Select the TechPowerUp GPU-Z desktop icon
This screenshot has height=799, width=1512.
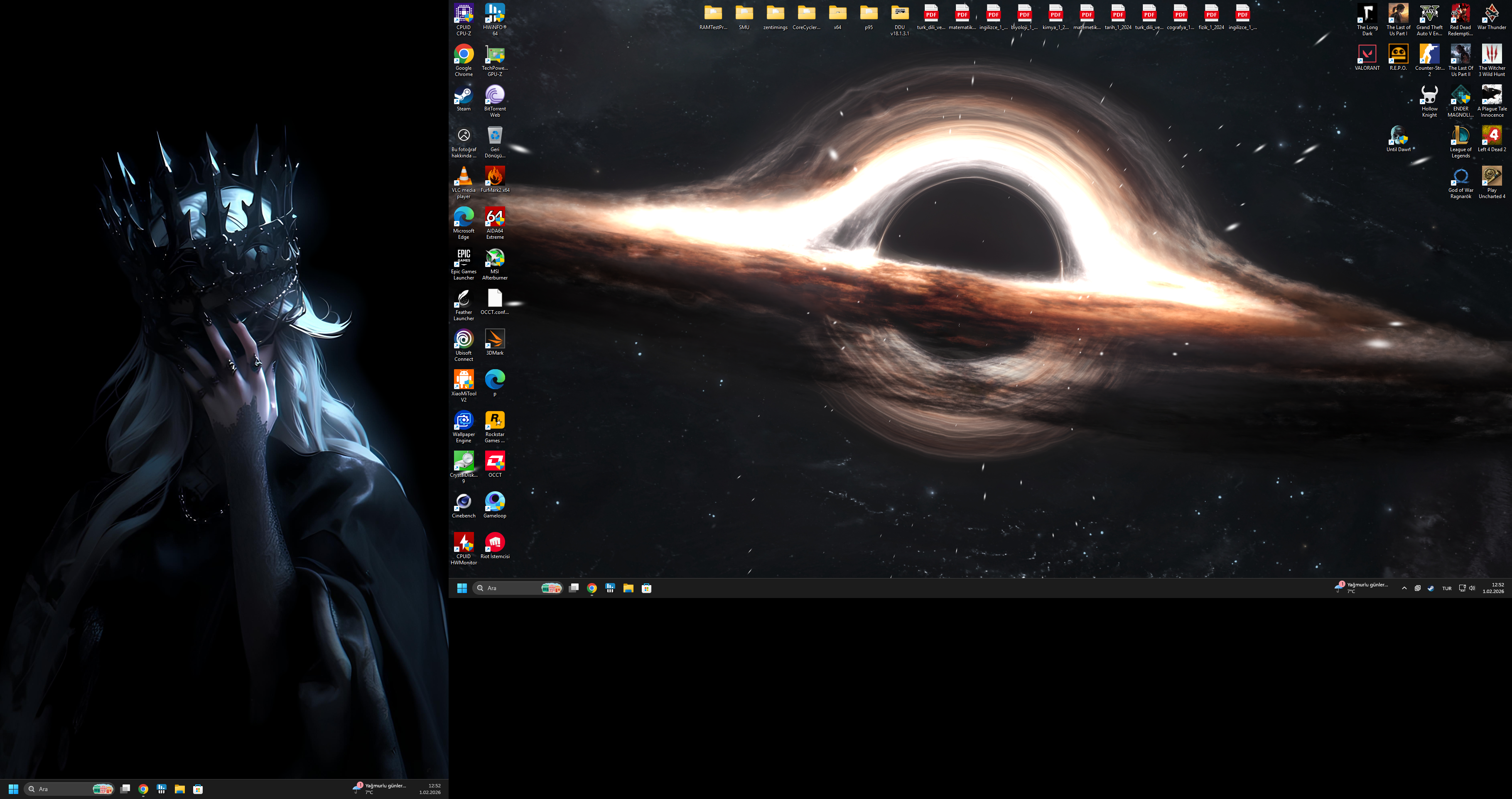[495, 61]
